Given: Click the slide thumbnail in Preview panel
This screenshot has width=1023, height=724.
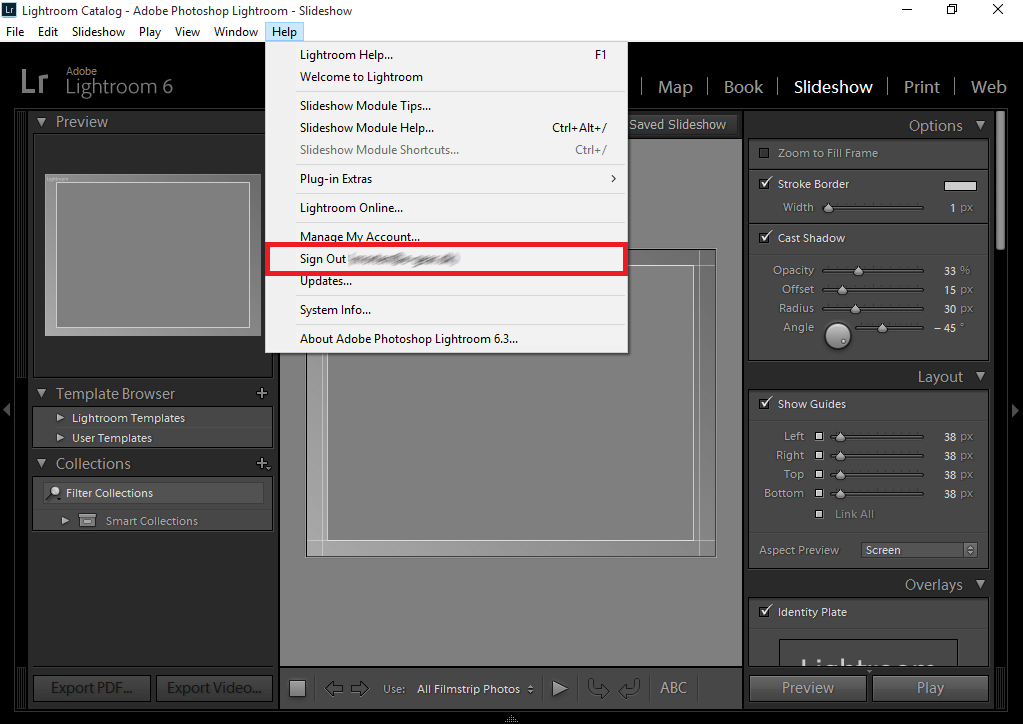Looking at the screenshot, I should [x=153, y=254].
